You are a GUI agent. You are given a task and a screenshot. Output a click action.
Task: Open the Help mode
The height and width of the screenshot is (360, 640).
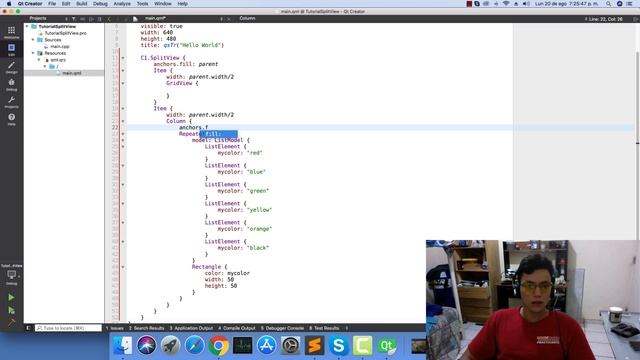coord(11,119)
